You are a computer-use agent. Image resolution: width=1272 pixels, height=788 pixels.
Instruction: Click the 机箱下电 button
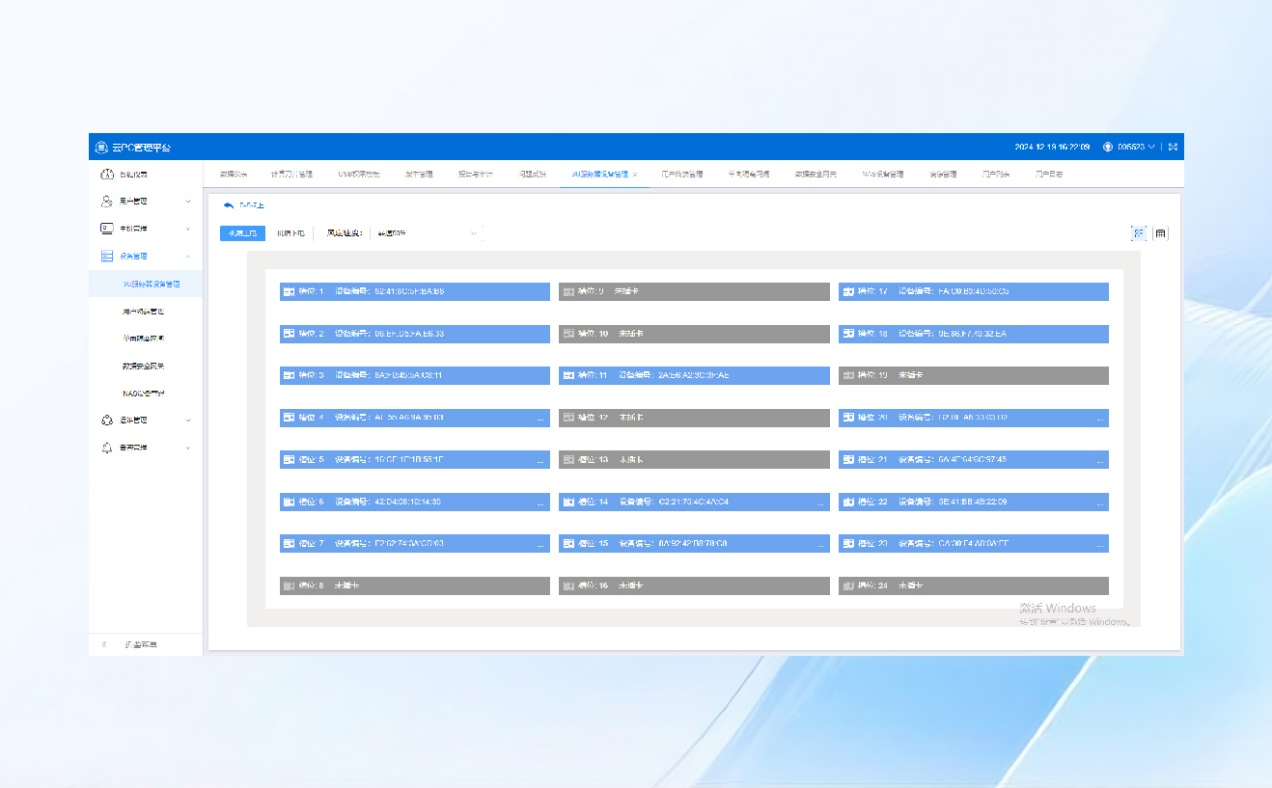coord(291,233)
